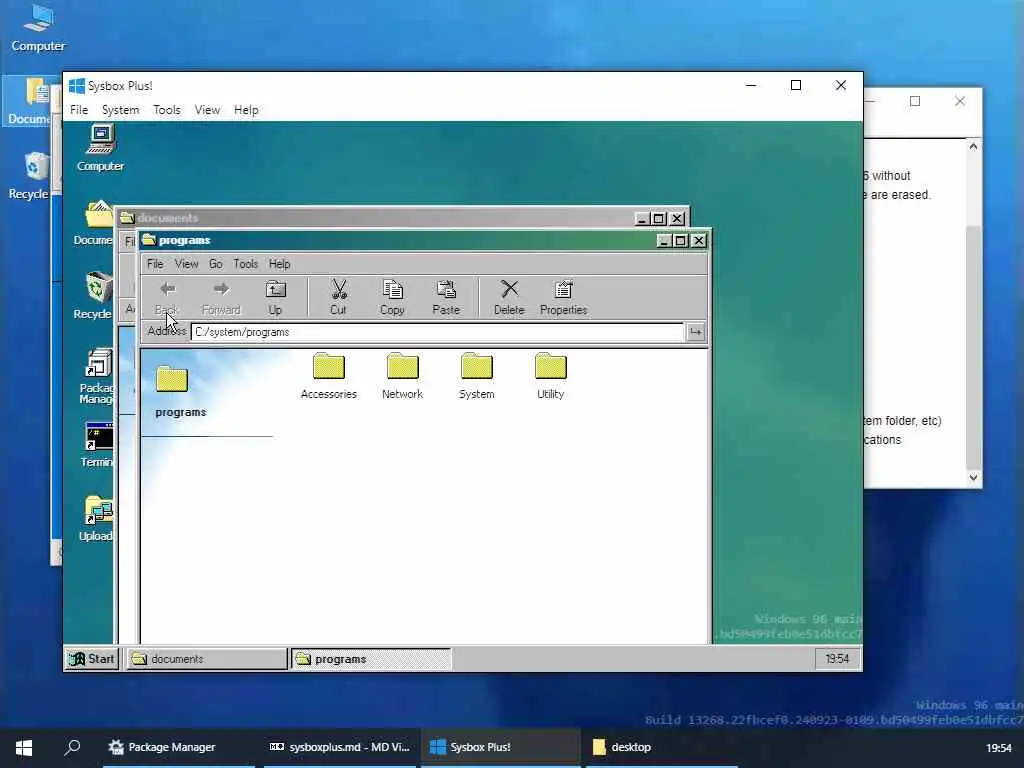Select the outer Documents desktop icon
Viewport: 1024px width, 768px height.
click(29, 101)
